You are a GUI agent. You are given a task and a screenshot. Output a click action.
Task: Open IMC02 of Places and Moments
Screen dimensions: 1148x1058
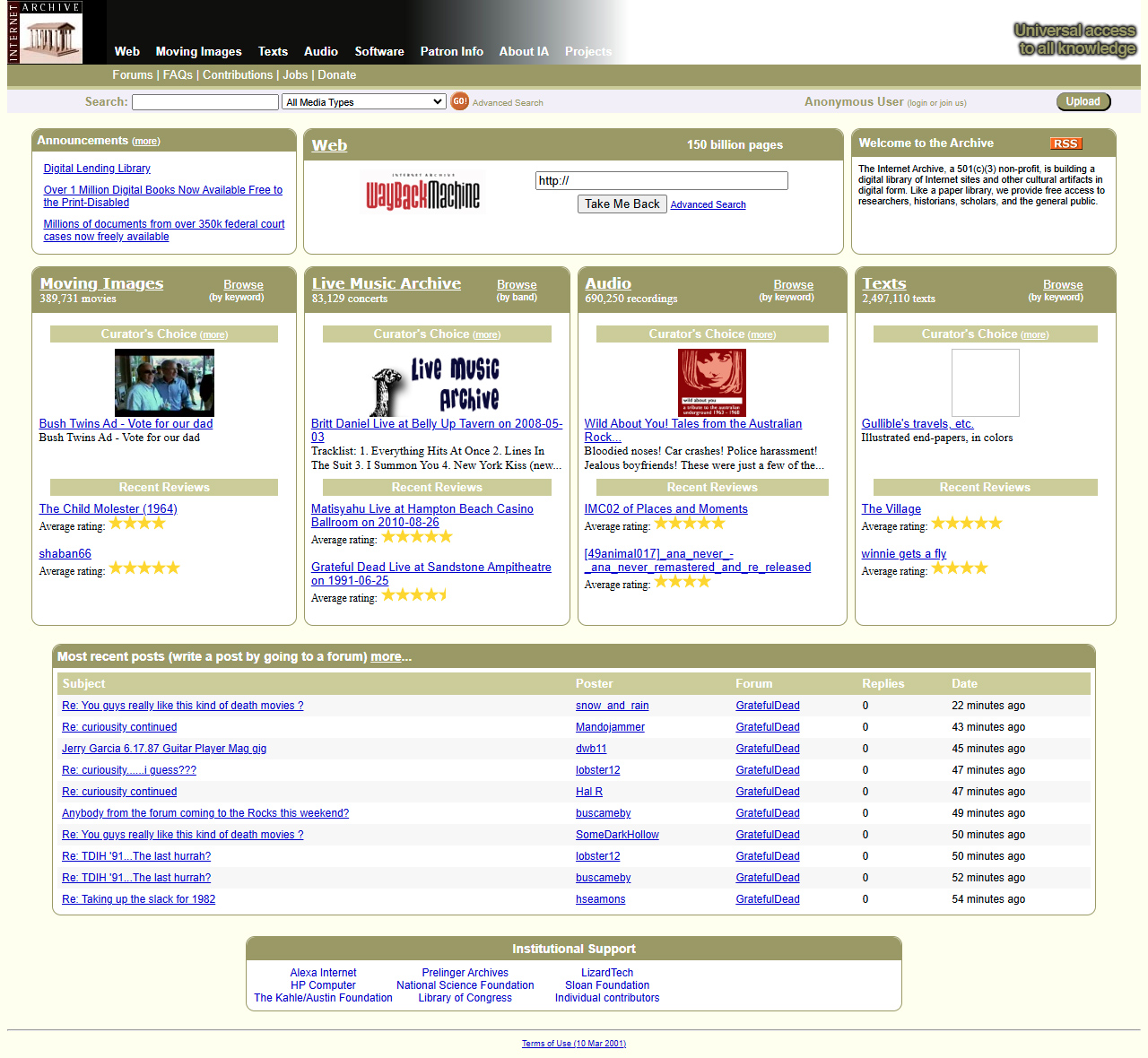coord(665,509)
